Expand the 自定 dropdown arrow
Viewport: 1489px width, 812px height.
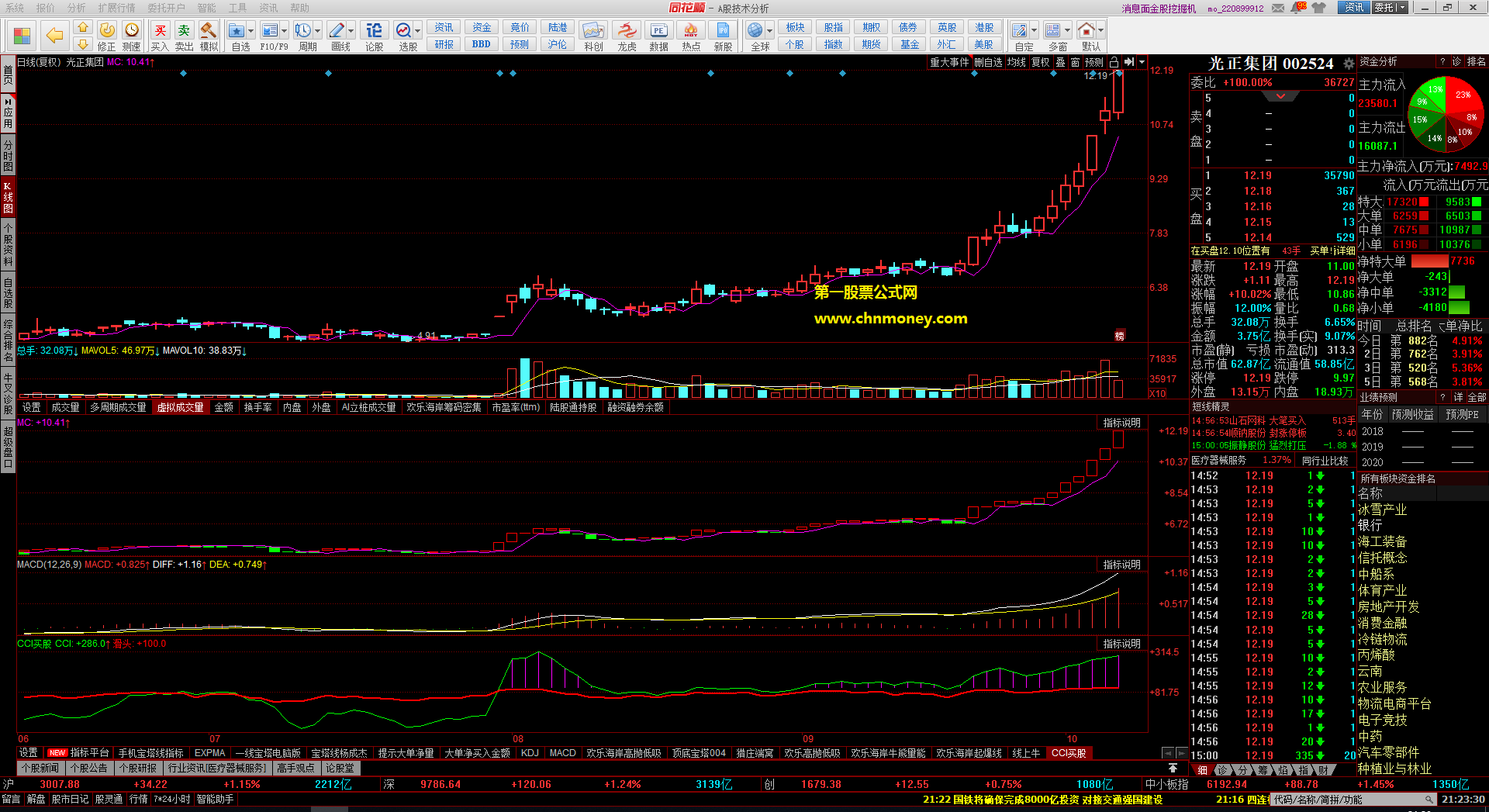[1034, 31]
